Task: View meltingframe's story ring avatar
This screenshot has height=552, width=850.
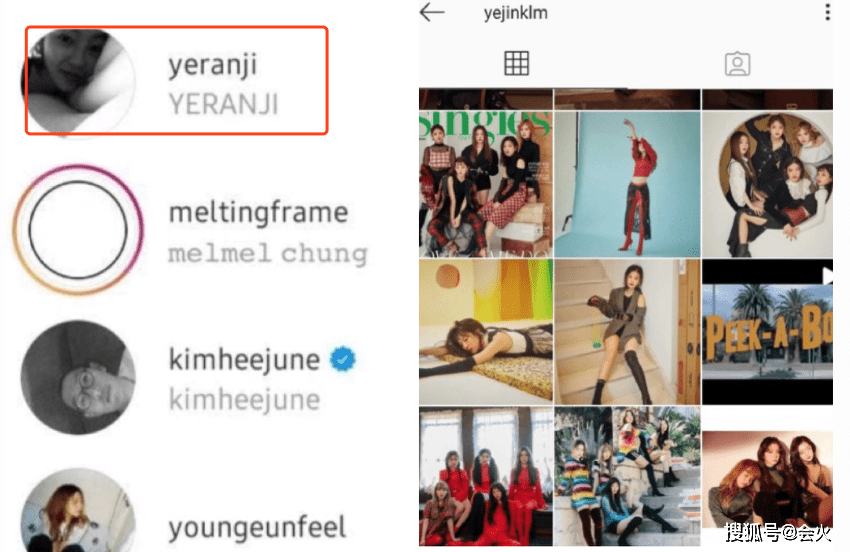Action: coord(78,229)
